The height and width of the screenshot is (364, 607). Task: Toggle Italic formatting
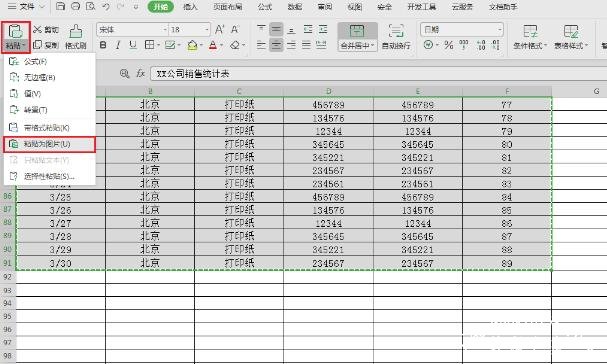pos(118,45)
